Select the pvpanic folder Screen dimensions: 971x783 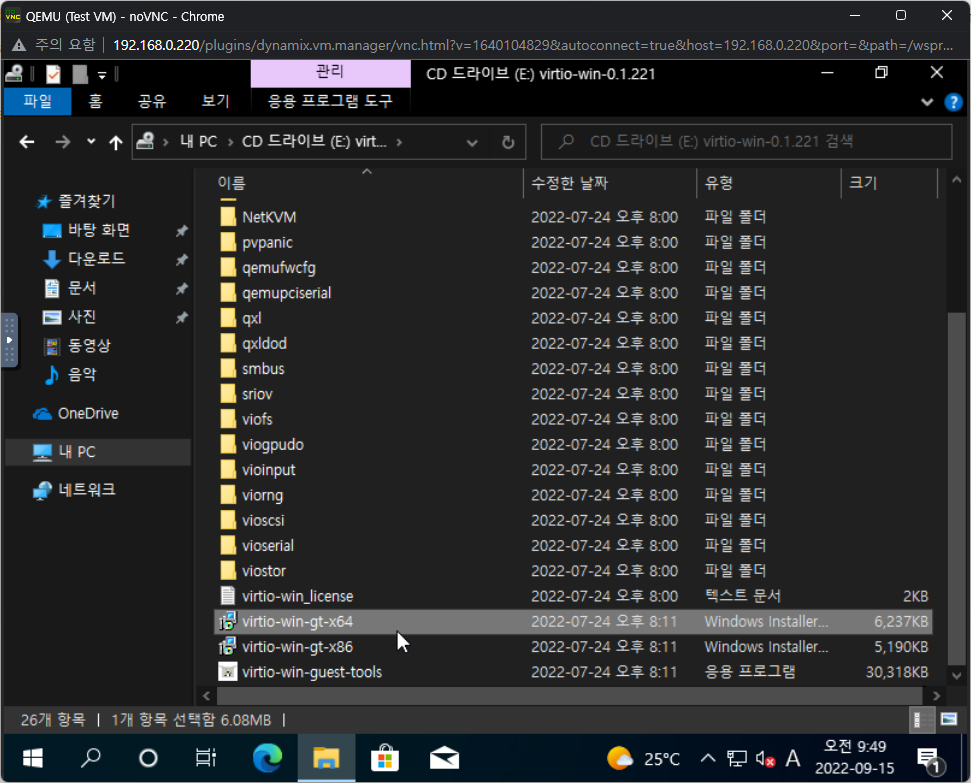coord(267,243)
